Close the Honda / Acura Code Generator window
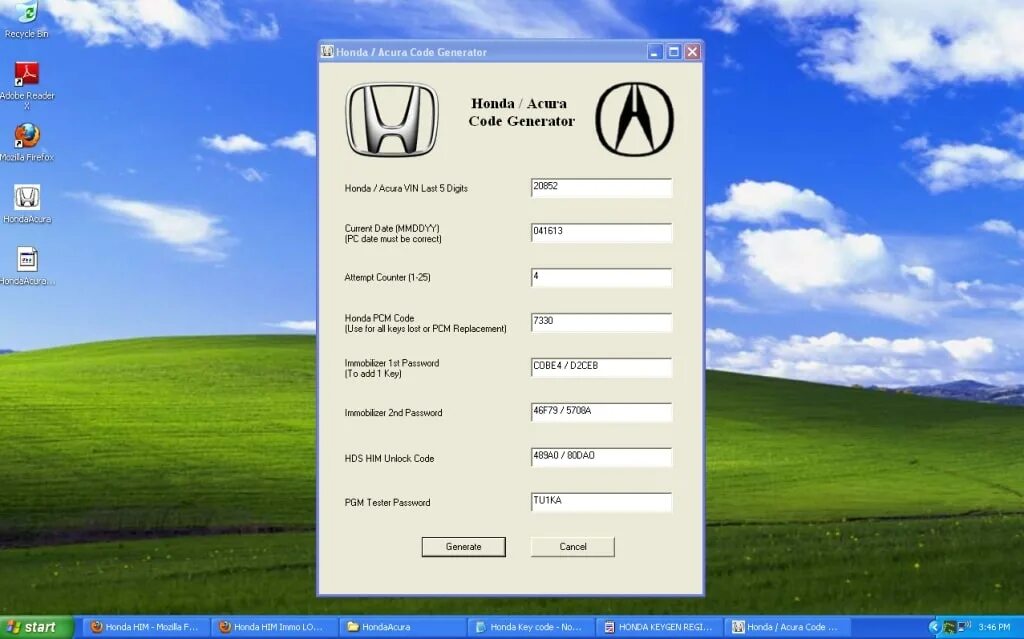 (x=692, y=52)
